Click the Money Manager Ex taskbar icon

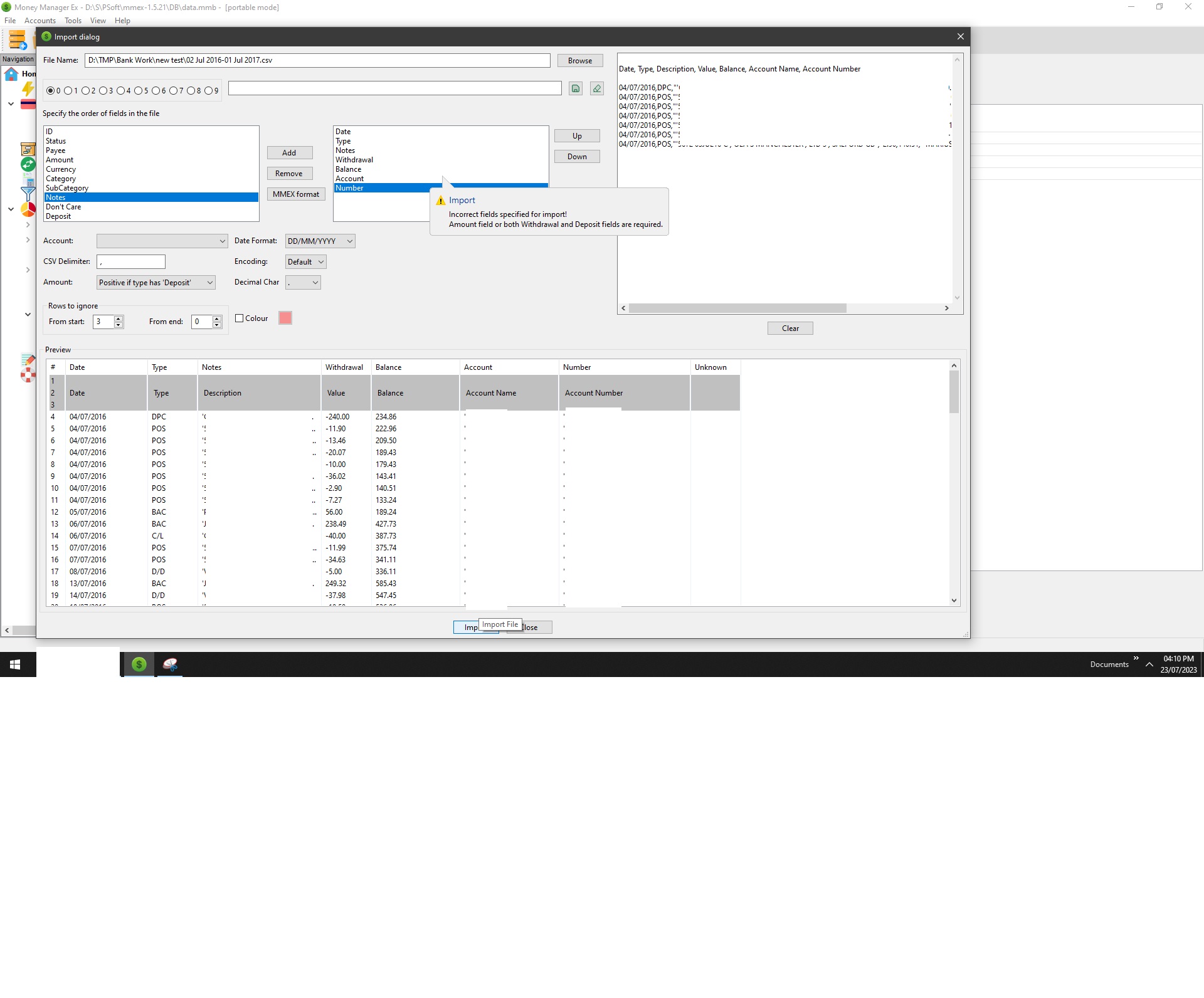tap(139, 664)
